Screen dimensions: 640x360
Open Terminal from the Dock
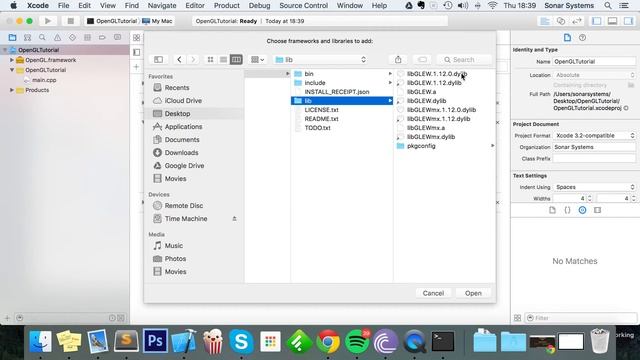pos(443,341)
